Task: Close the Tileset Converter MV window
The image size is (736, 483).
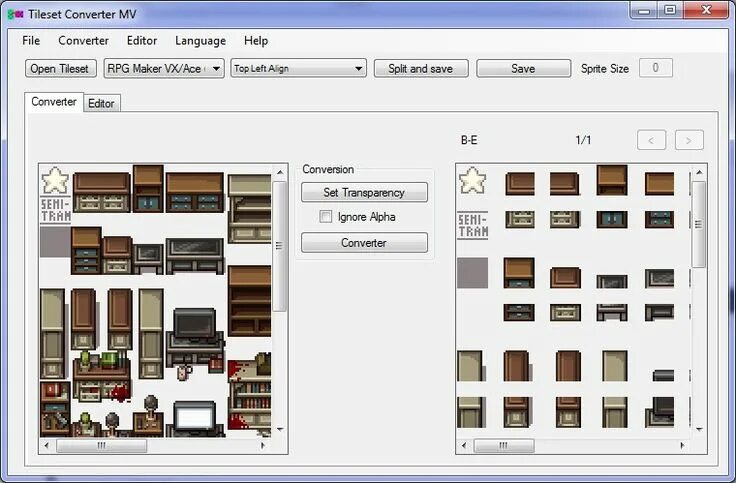Action: tap(706, 10)
